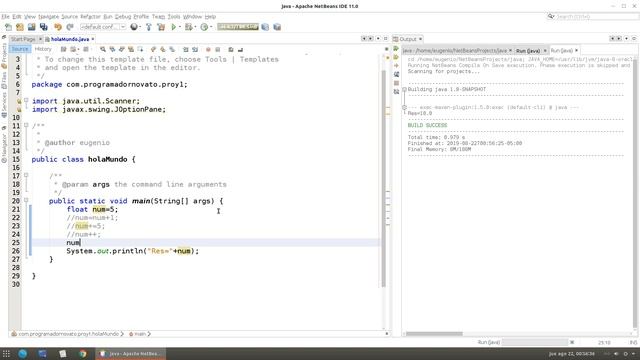Click the Uncomment editor toolbar icon

[240, 49]
